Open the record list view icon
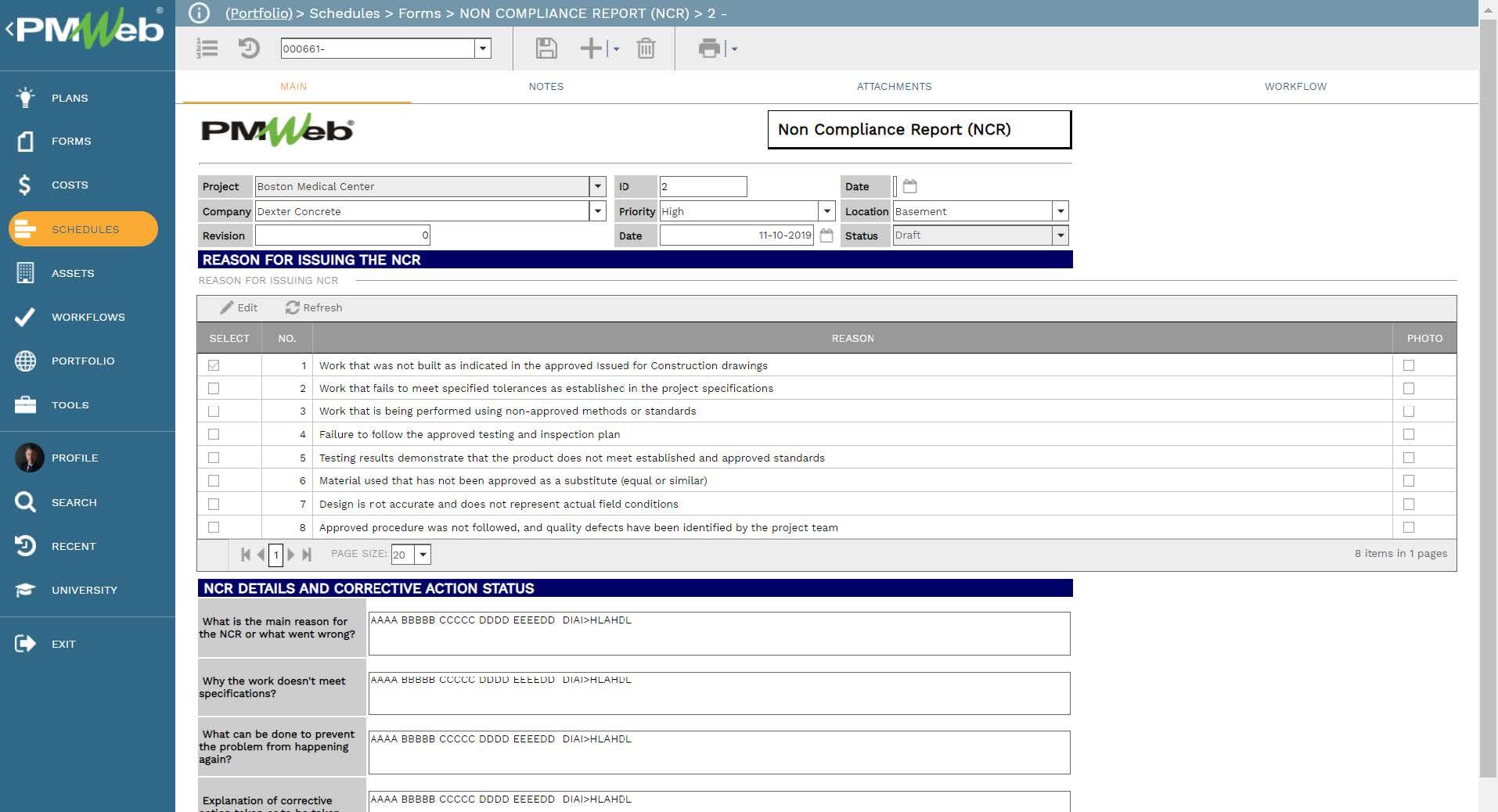The image size is (1498, 812). coord(207,49)
